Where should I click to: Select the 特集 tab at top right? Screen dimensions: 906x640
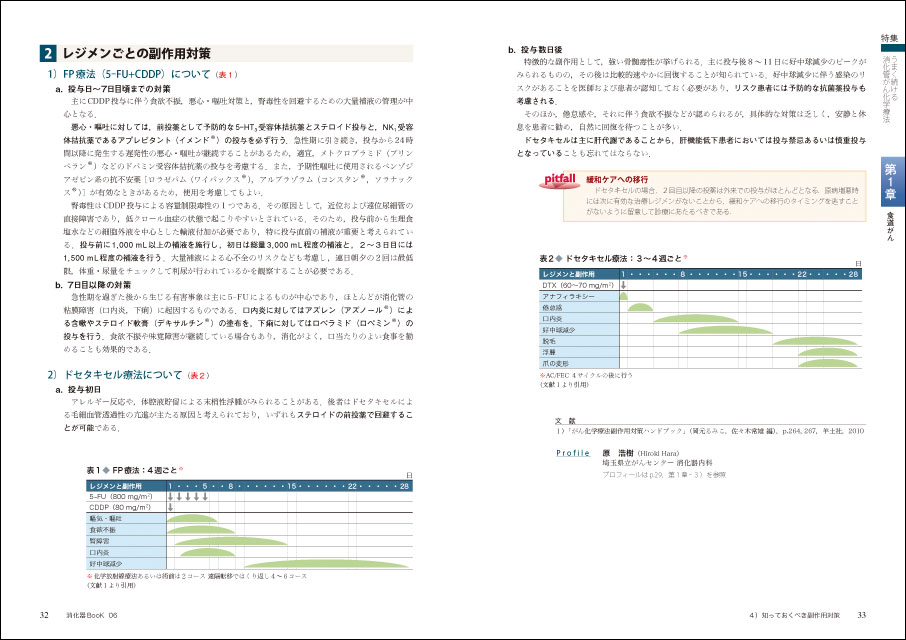[889, 37]
